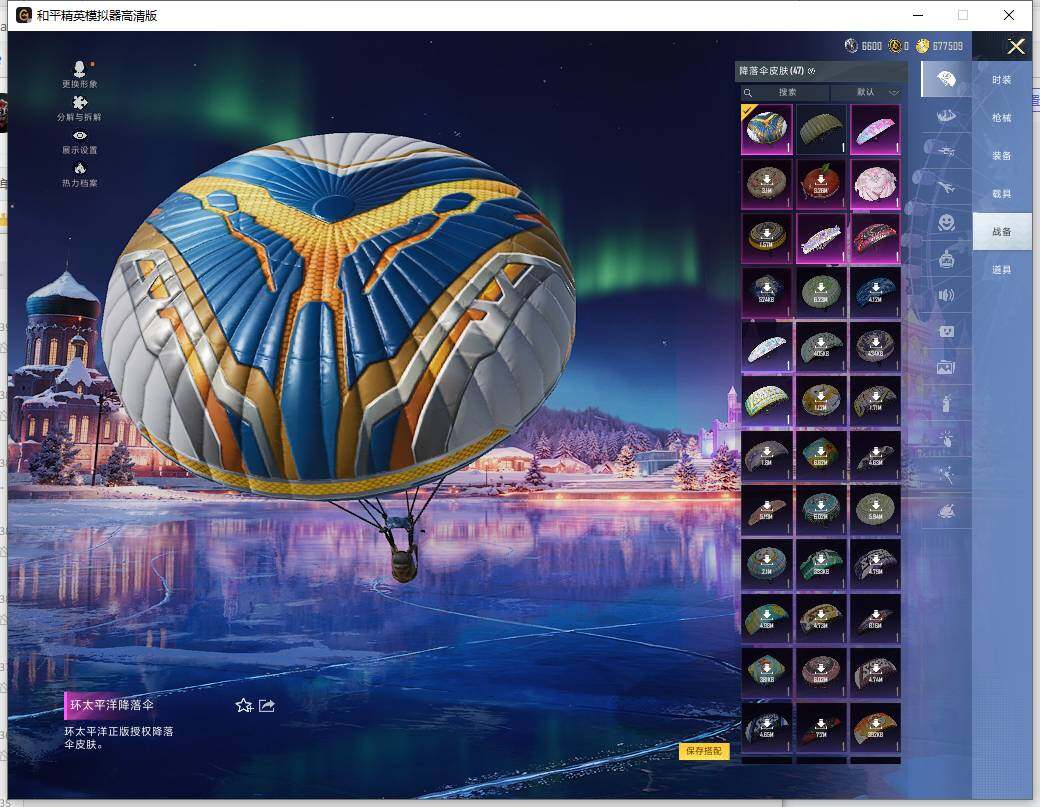Maximize the 和平精英模拟器高清版 window
Image resolution: width=1040 pixels, height=807 pixels.
point(963,15)
